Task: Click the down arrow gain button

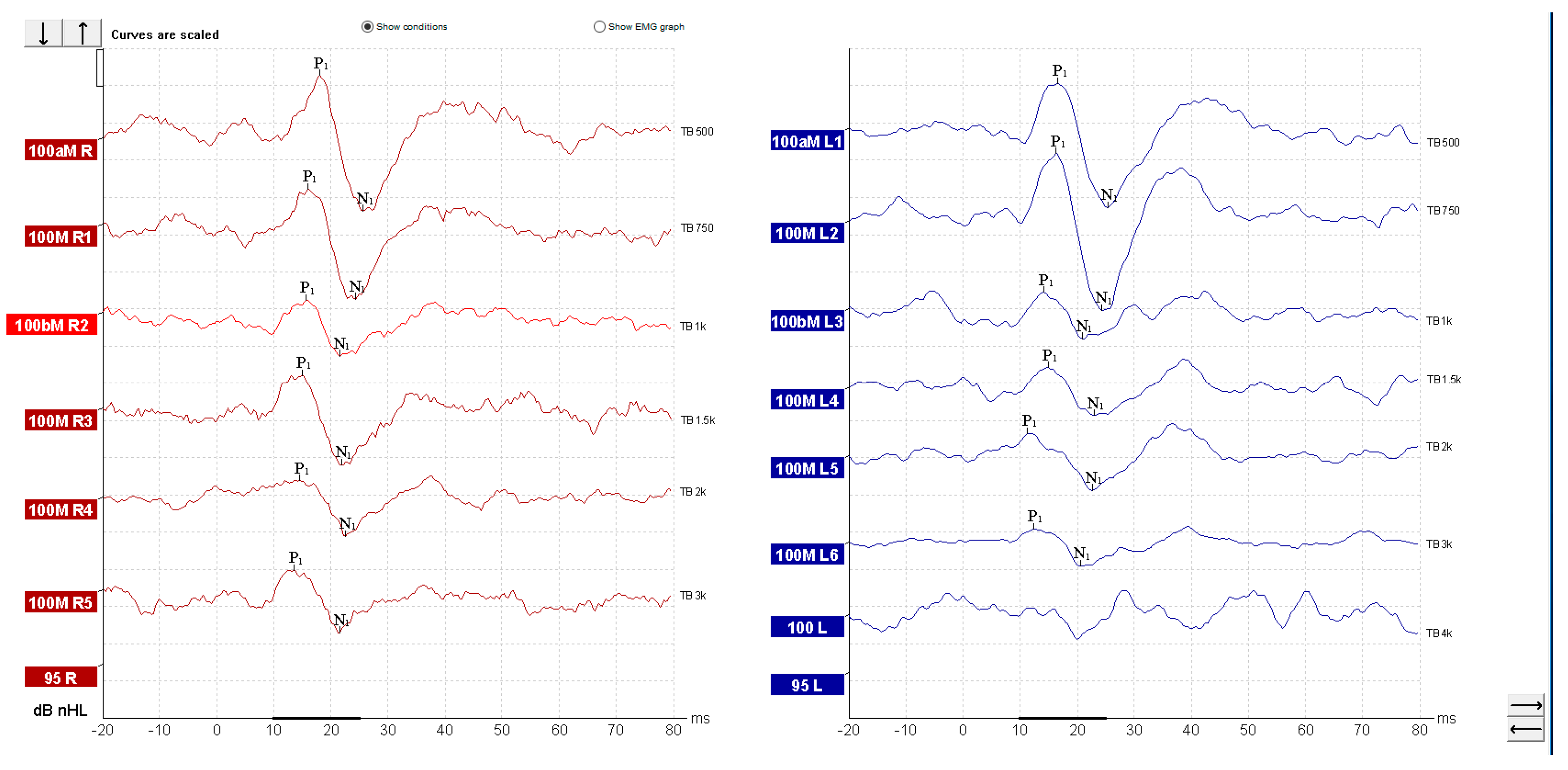Action: pyautogui.click(x=43, y=33)
